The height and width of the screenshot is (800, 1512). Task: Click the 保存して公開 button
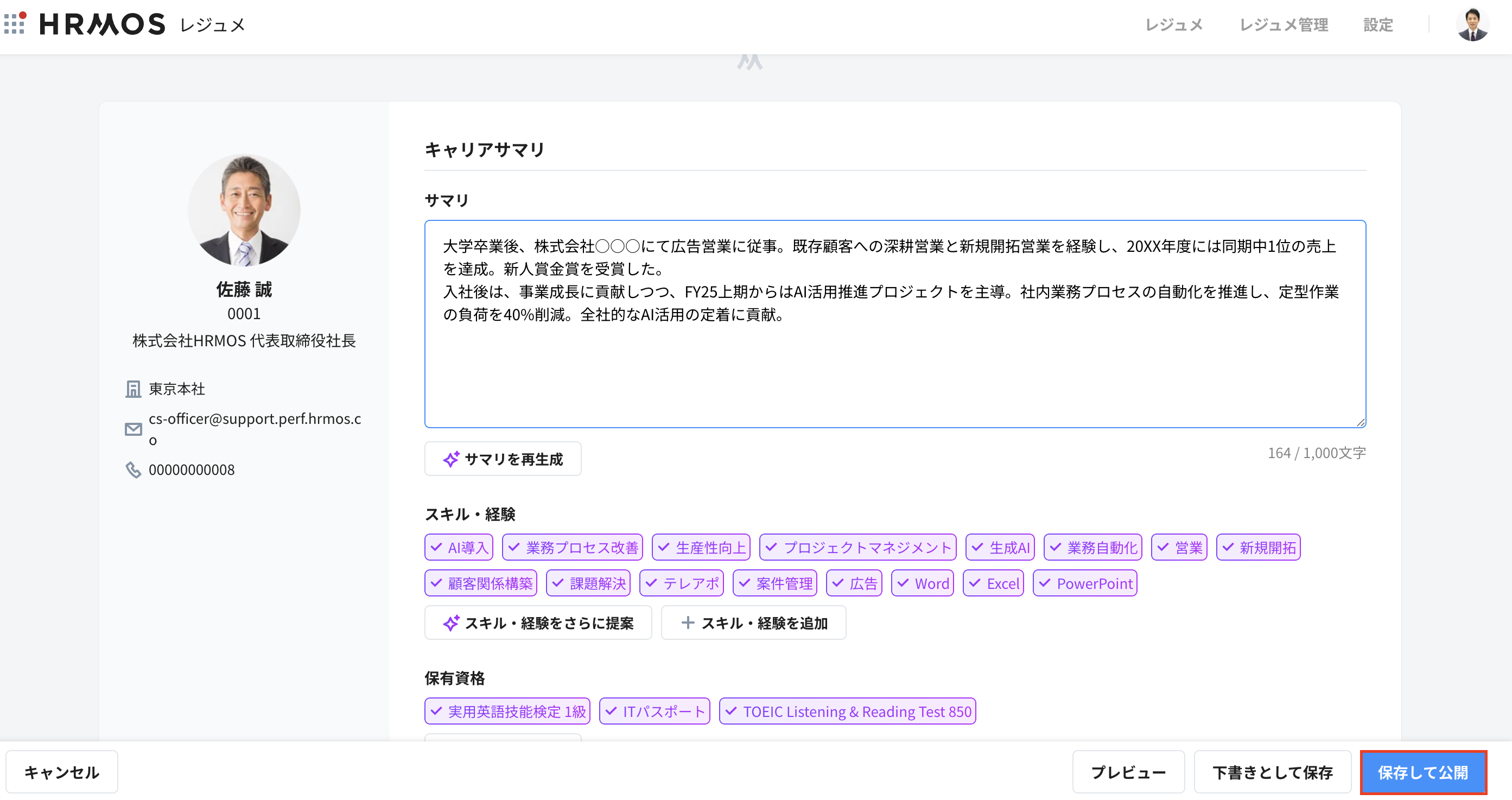[x=1424, y=772]
